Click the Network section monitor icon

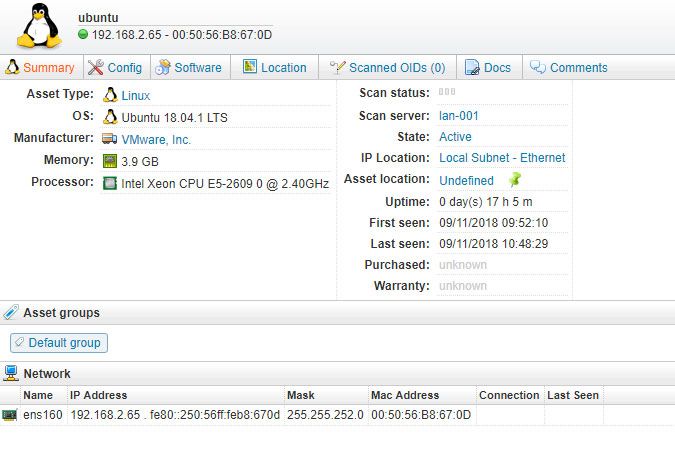tap(11, 373)
